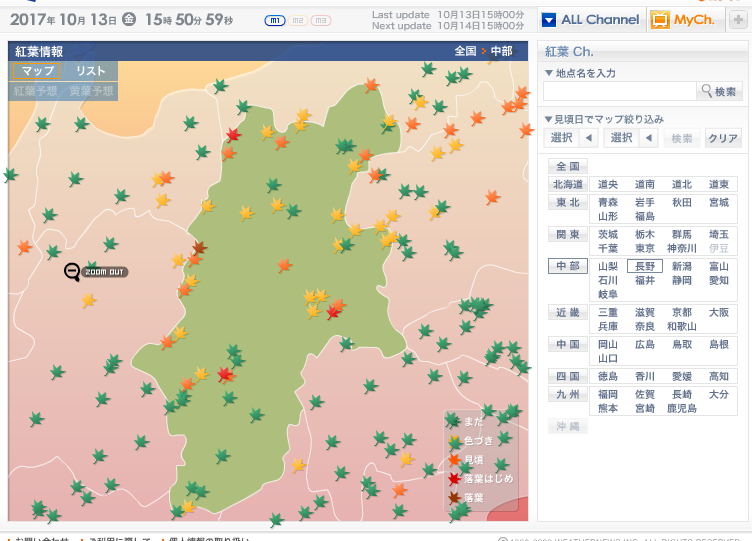Select the m3 map mode toggle
The image size is (752, 541).
[321, 21]
